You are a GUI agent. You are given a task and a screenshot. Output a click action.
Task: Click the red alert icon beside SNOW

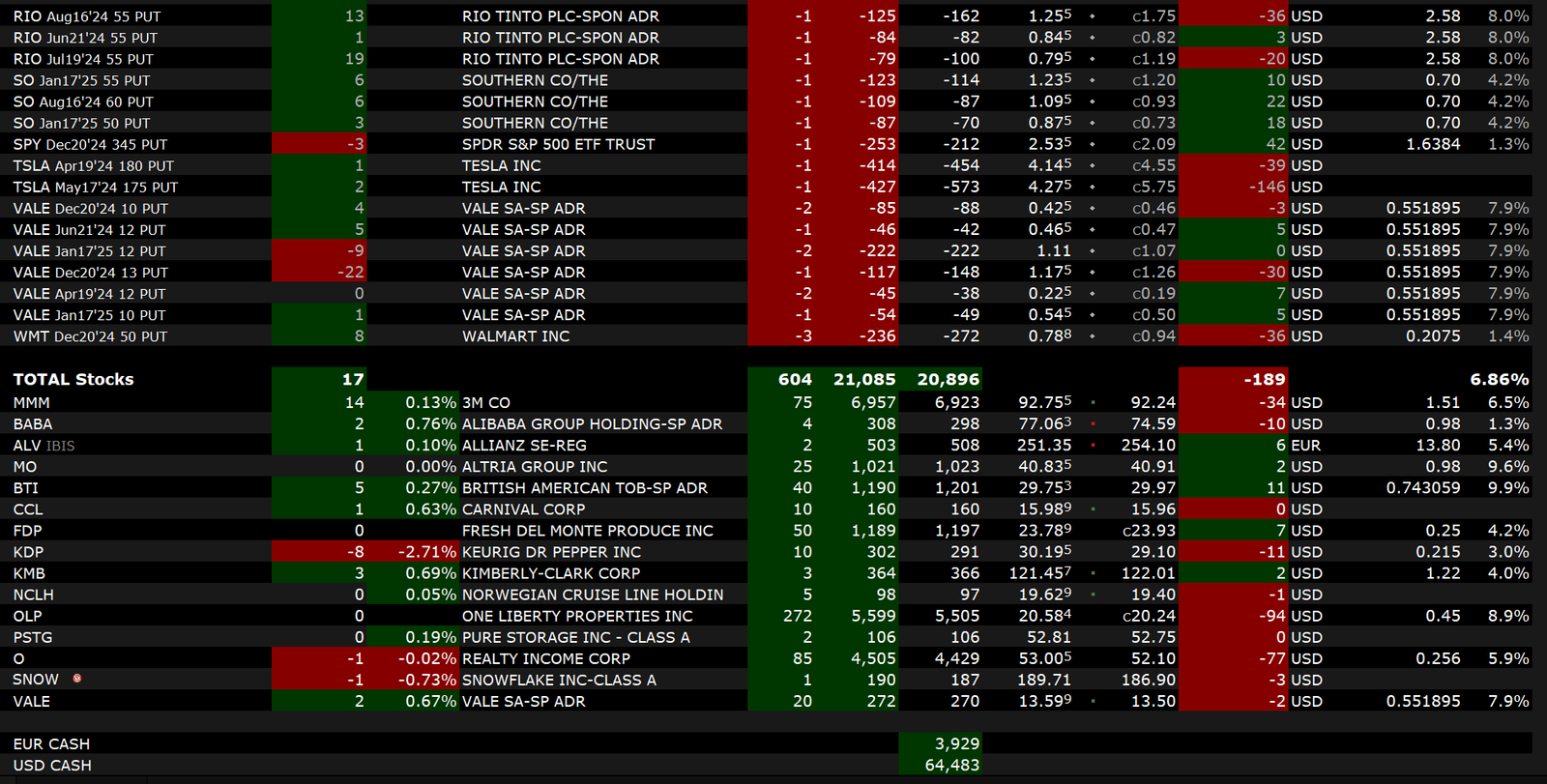pyautogui.click(x=77, y=679)
